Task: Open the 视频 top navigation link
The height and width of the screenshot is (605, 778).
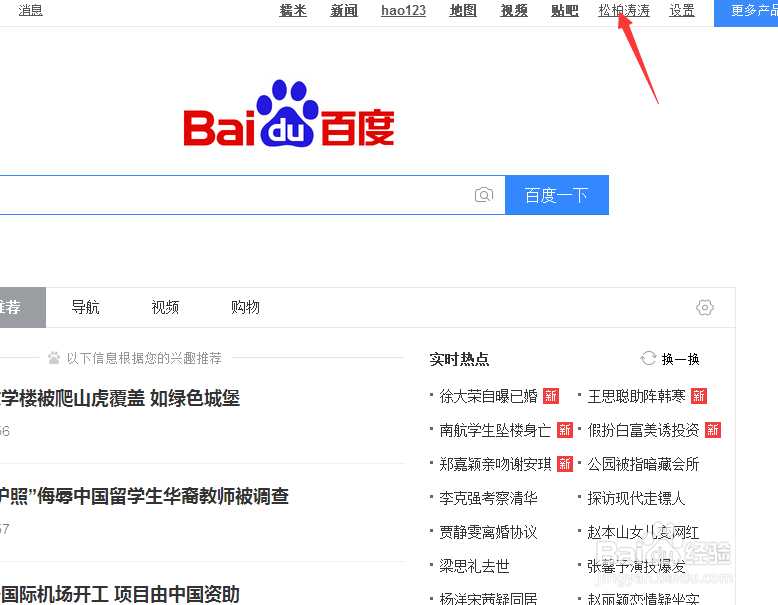Action: (514, 10)
